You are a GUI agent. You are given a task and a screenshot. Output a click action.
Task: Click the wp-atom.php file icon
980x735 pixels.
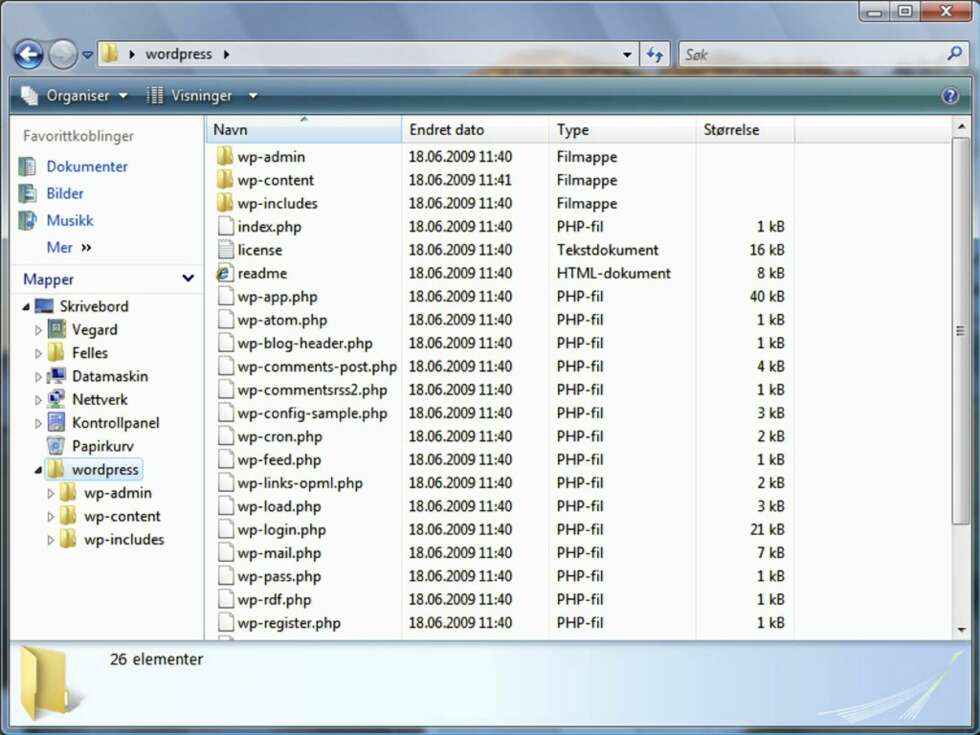pos(225,319)
